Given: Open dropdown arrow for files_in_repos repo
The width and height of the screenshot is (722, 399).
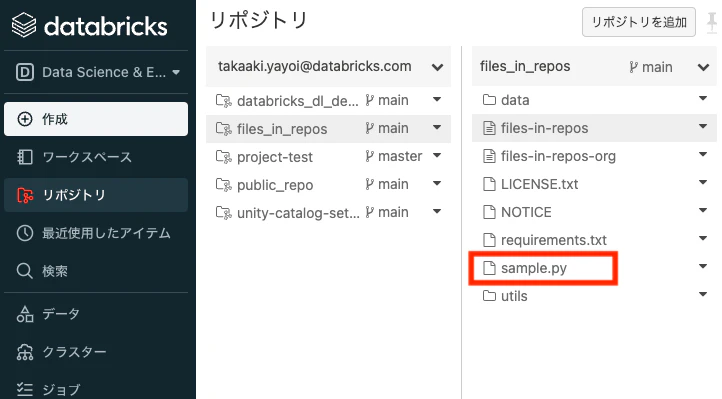Looking at the screenshot, I should [x=437, y=127].
